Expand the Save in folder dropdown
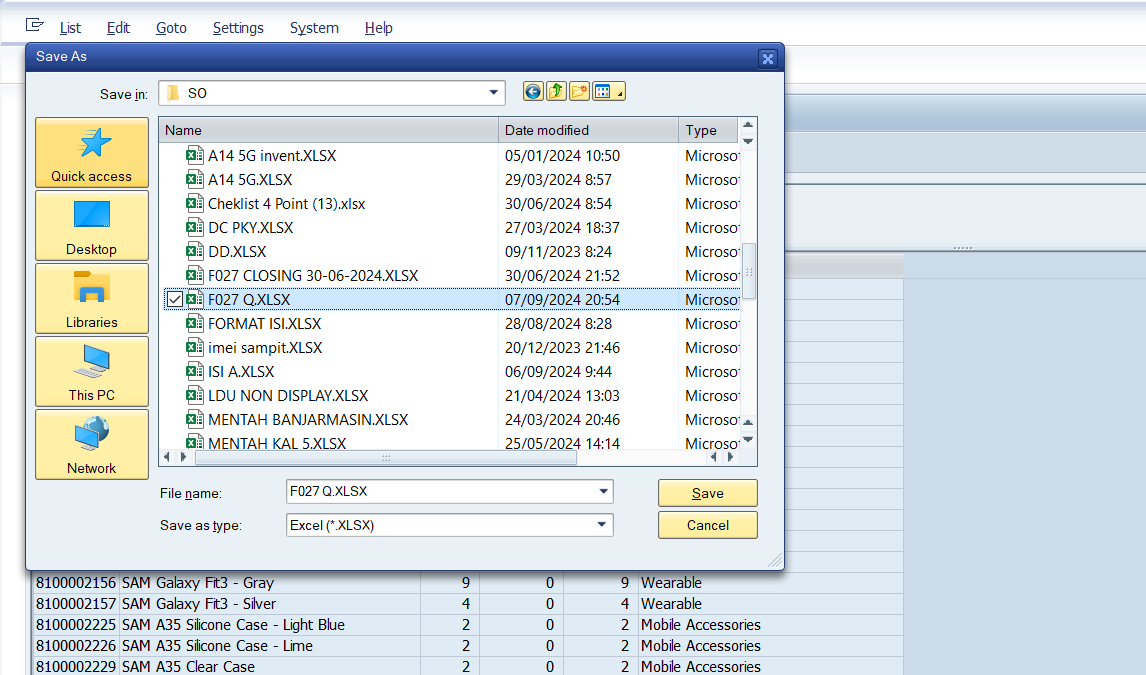The width and height of the screenshot is (1146, 675). point(493,93)
